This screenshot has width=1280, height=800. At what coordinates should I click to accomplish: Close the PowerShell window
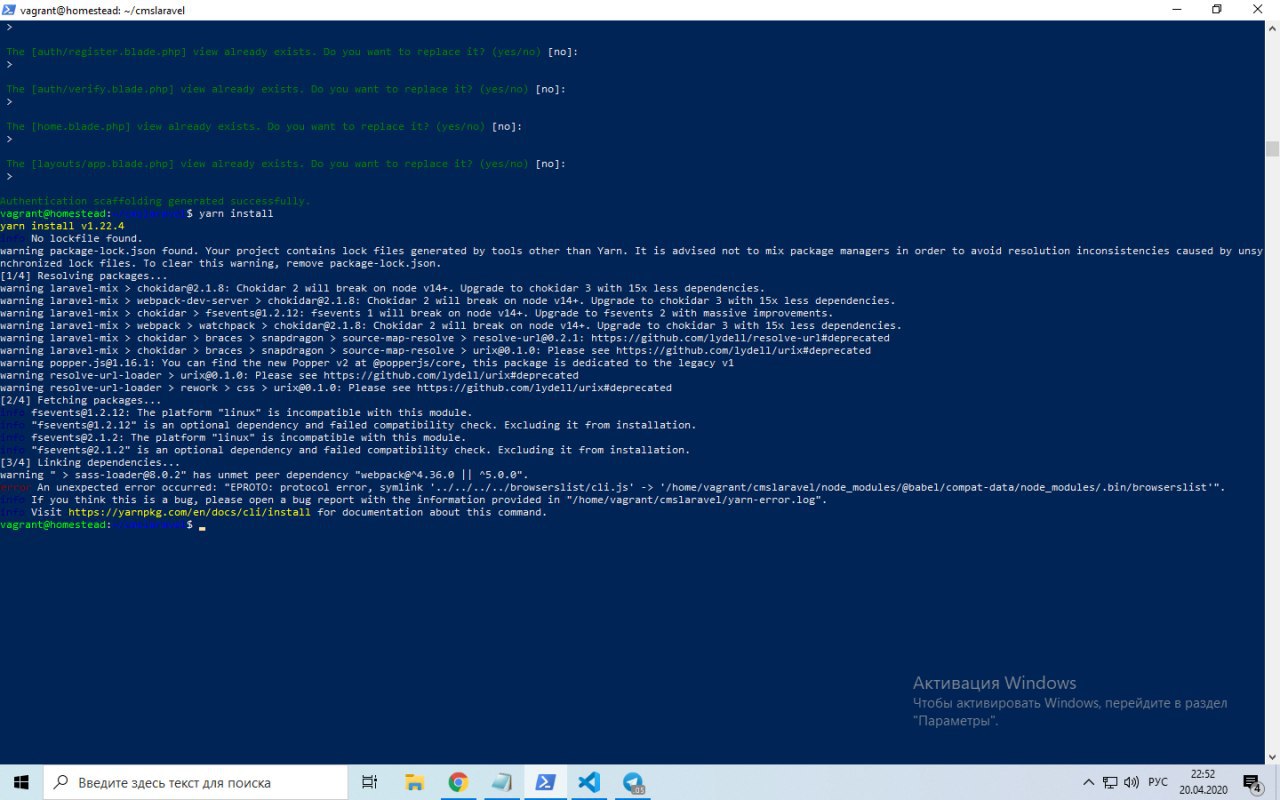point(1258,10)
